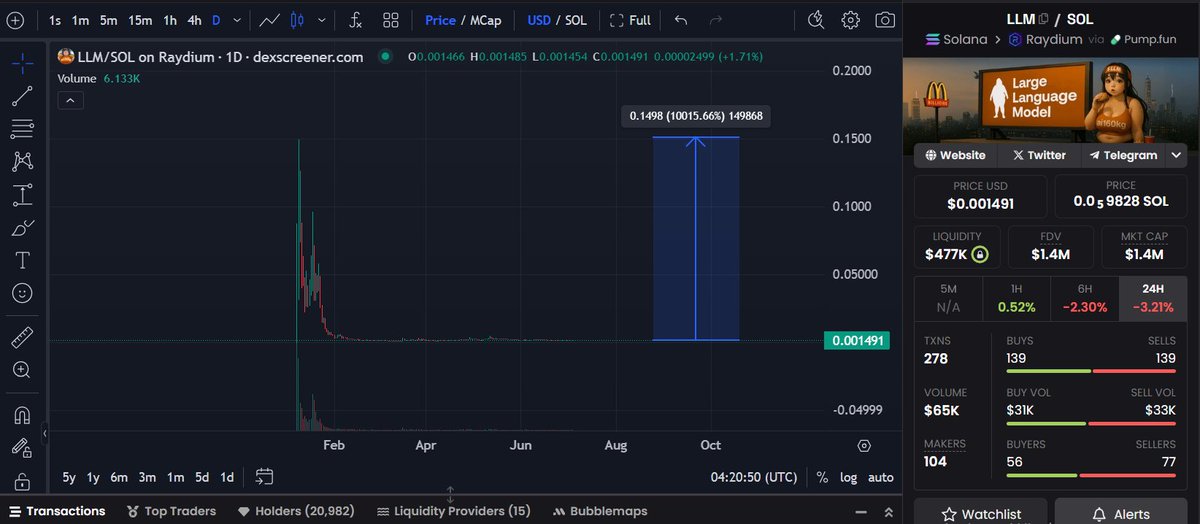
Task: Switch chart to MCap view
Action: [x=486, y=20]
